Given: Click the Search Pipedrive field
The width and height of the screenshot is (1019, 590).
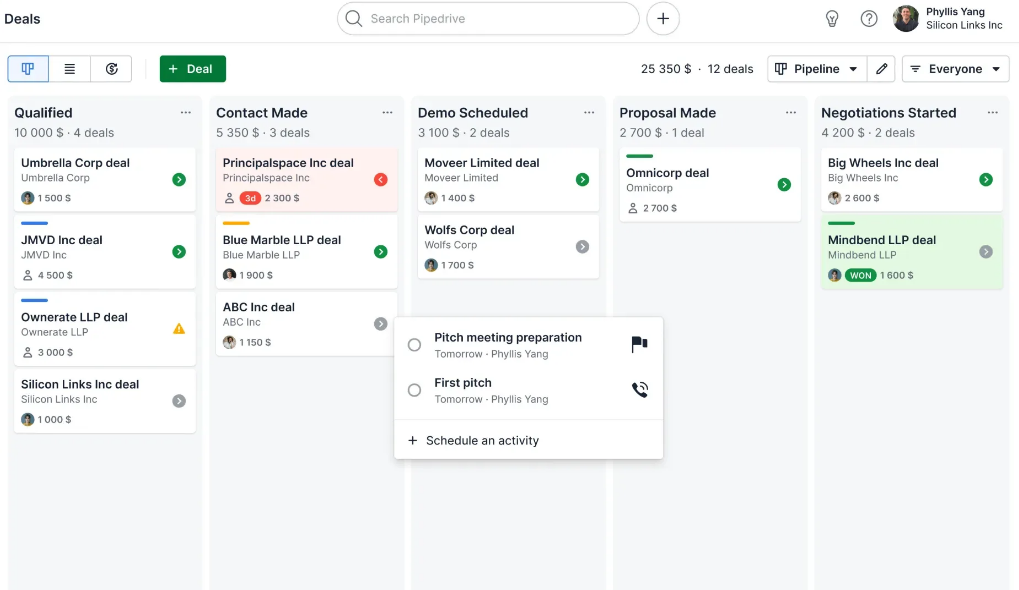Looking at the screenshot, I should point(488,18).
